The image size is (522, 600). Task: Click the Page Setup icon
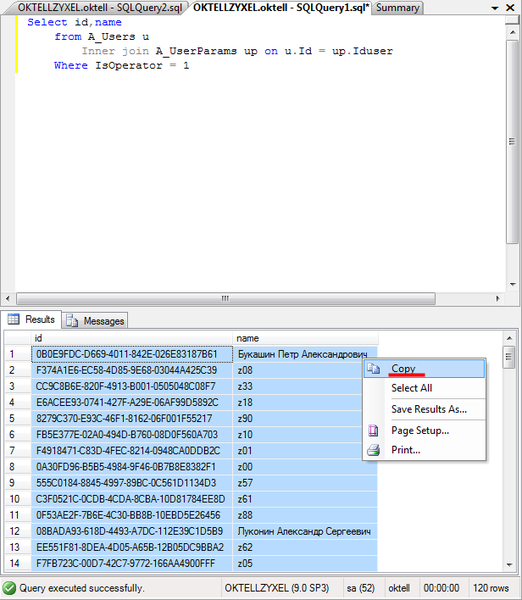pos(373,430)
